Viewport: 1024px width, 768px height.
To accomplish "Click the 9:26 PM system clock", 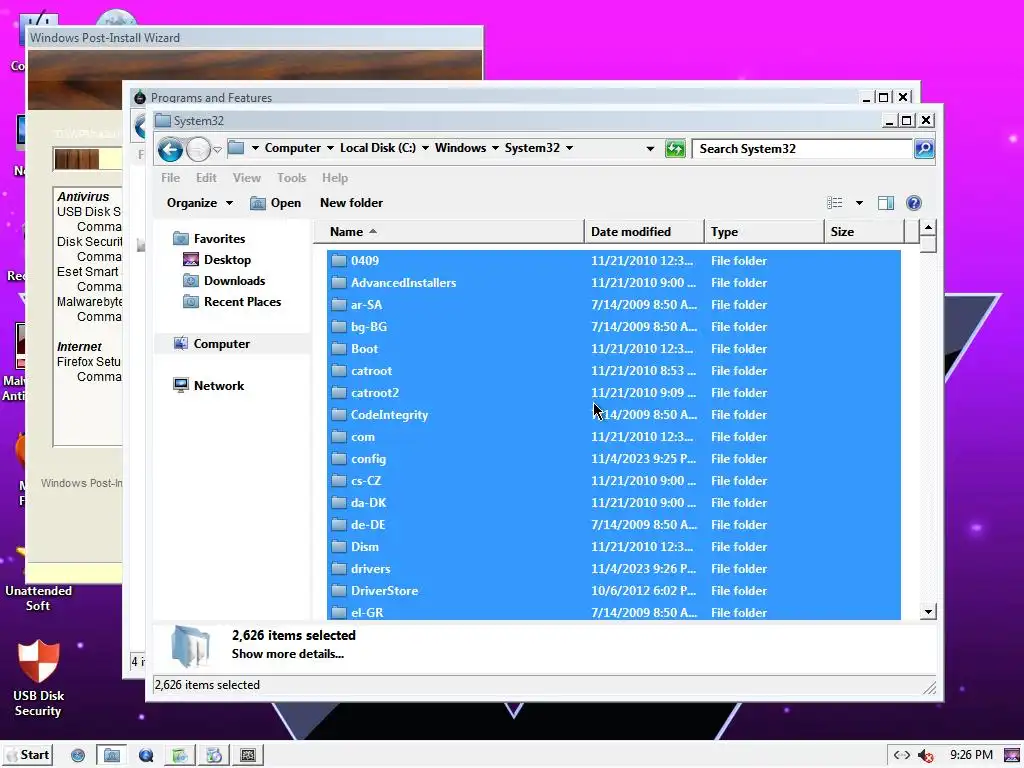I will click(971, 755).
